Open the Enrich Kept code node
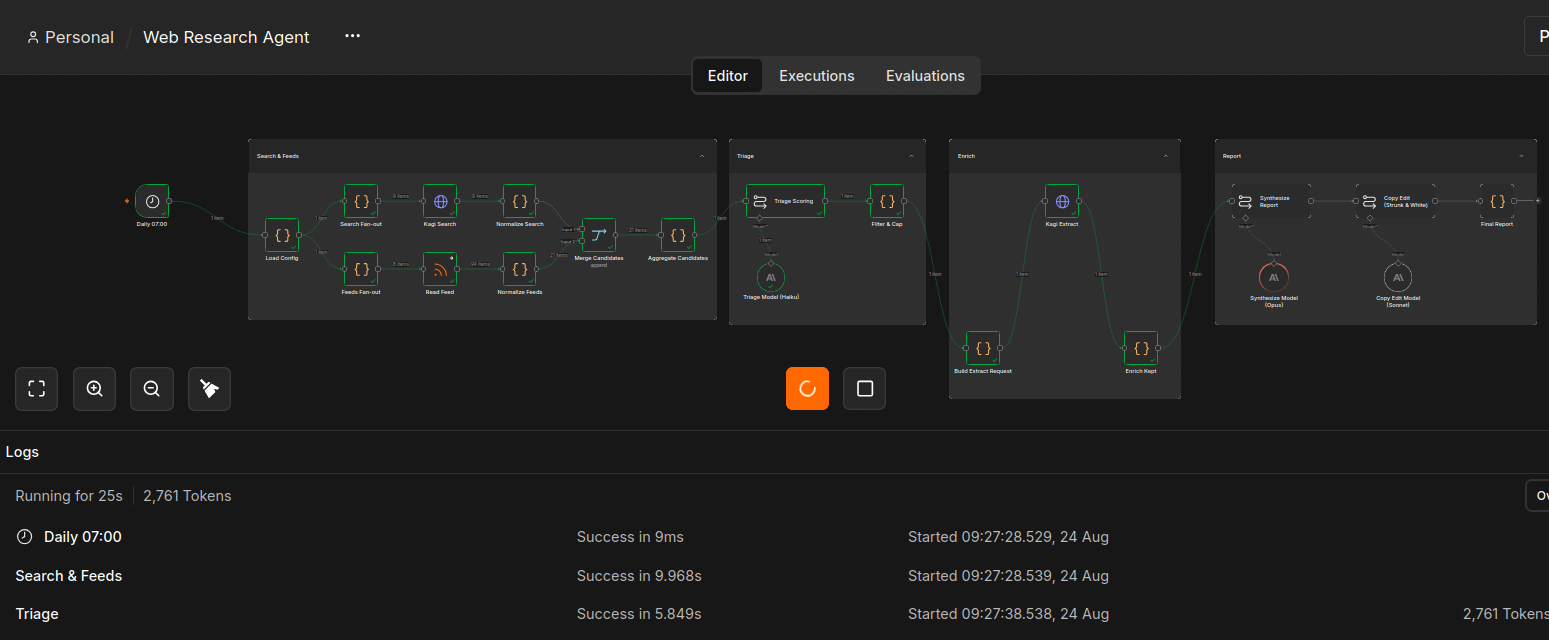This screenshot has height=640, width=1549. tap(1141, 348)
